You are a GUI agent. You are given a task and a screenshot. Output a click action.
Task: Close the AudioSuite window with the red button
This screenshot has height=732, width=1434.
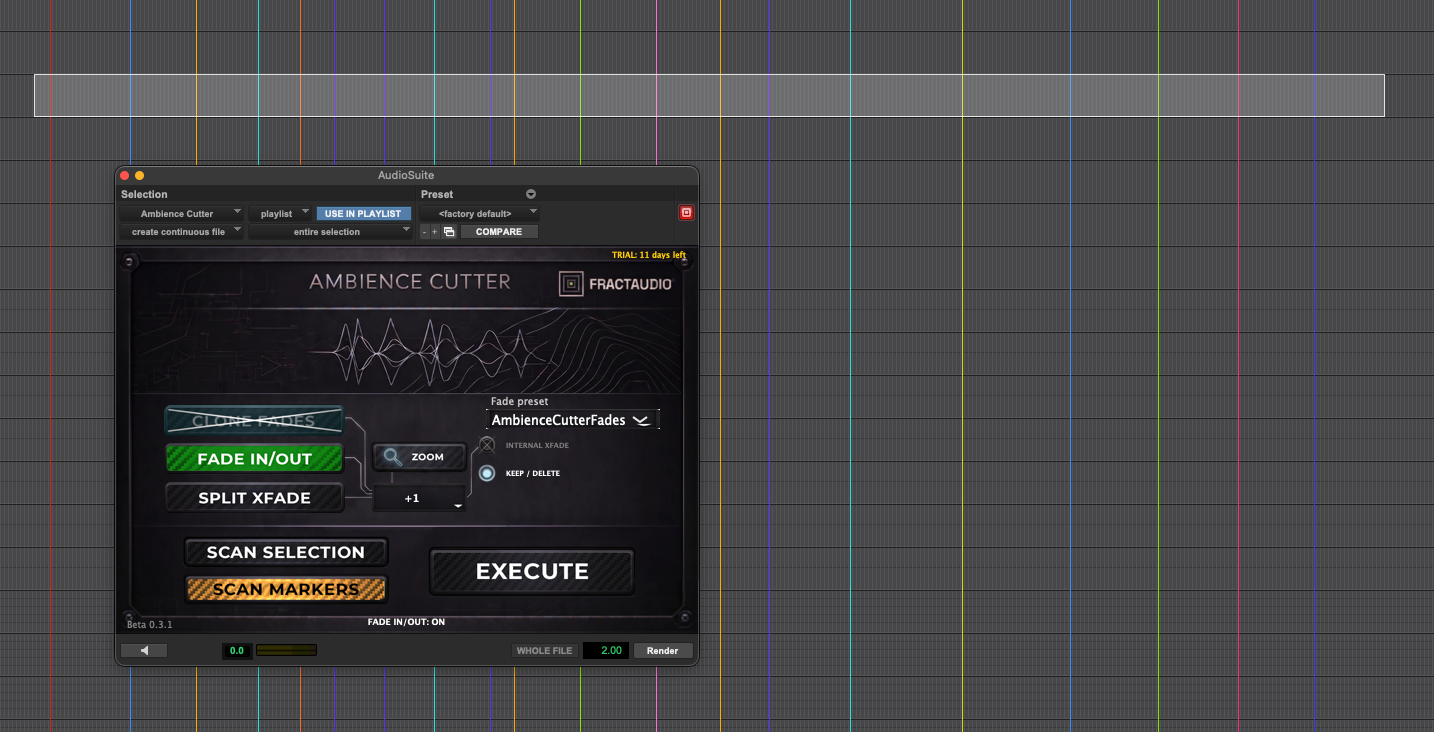[125, 176]
